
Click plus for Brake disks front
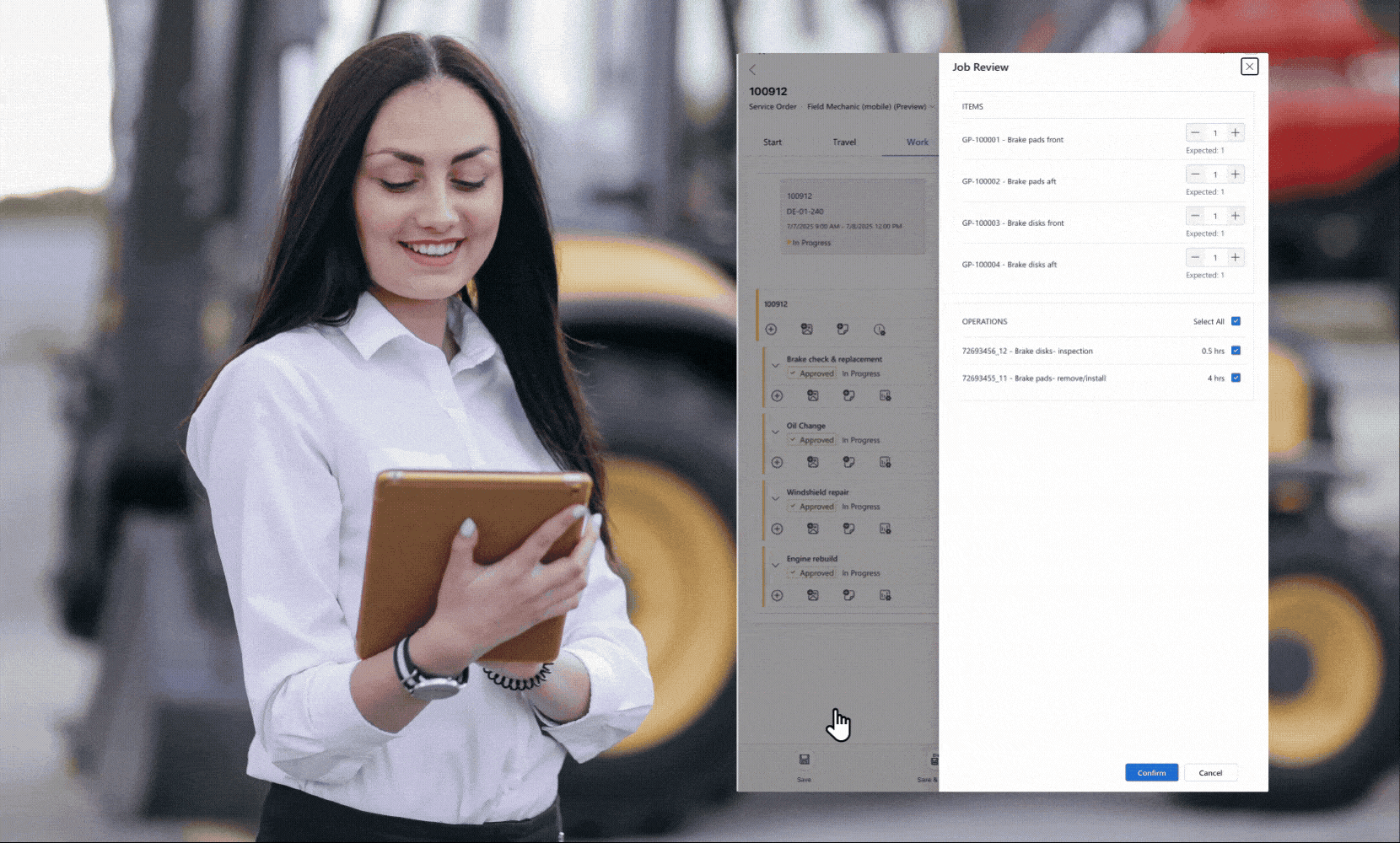click(x=1235, y=216)
